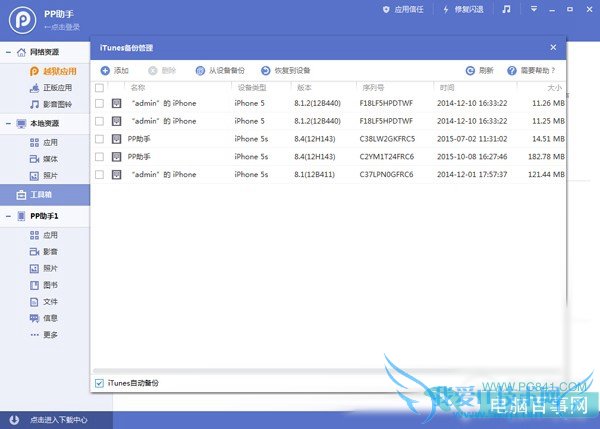
Task: Select the date 2015-10-08 16:27:46 cell
Action: tap(472, 157)
